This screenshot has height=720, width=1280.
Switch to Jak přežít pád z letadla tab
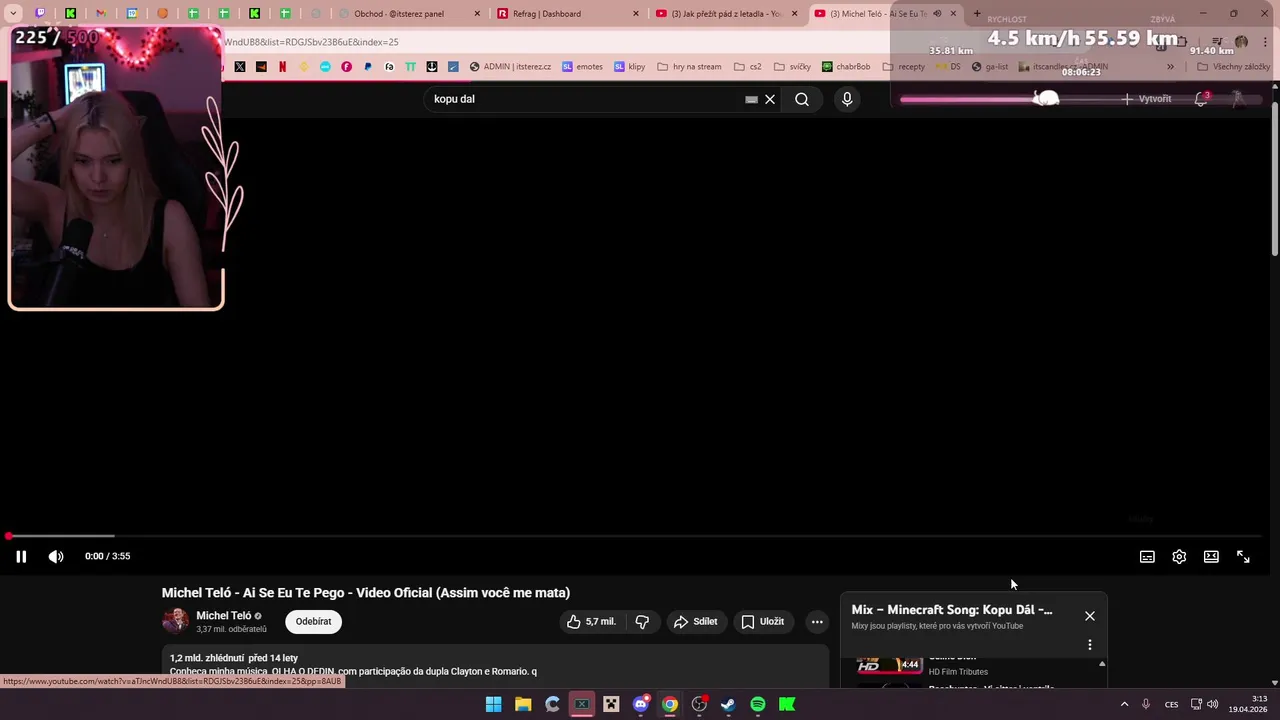coord(725,14)
